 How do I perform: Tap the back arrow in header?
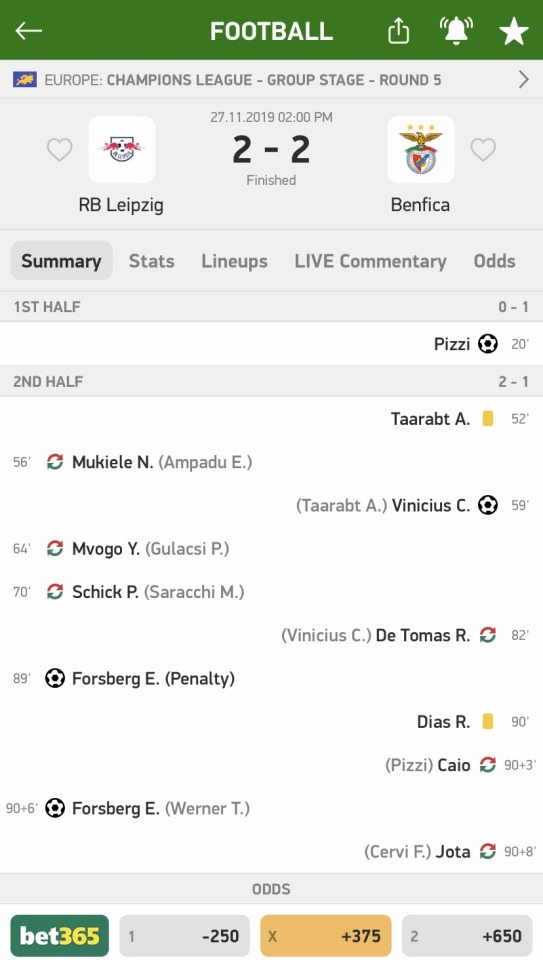29,31
